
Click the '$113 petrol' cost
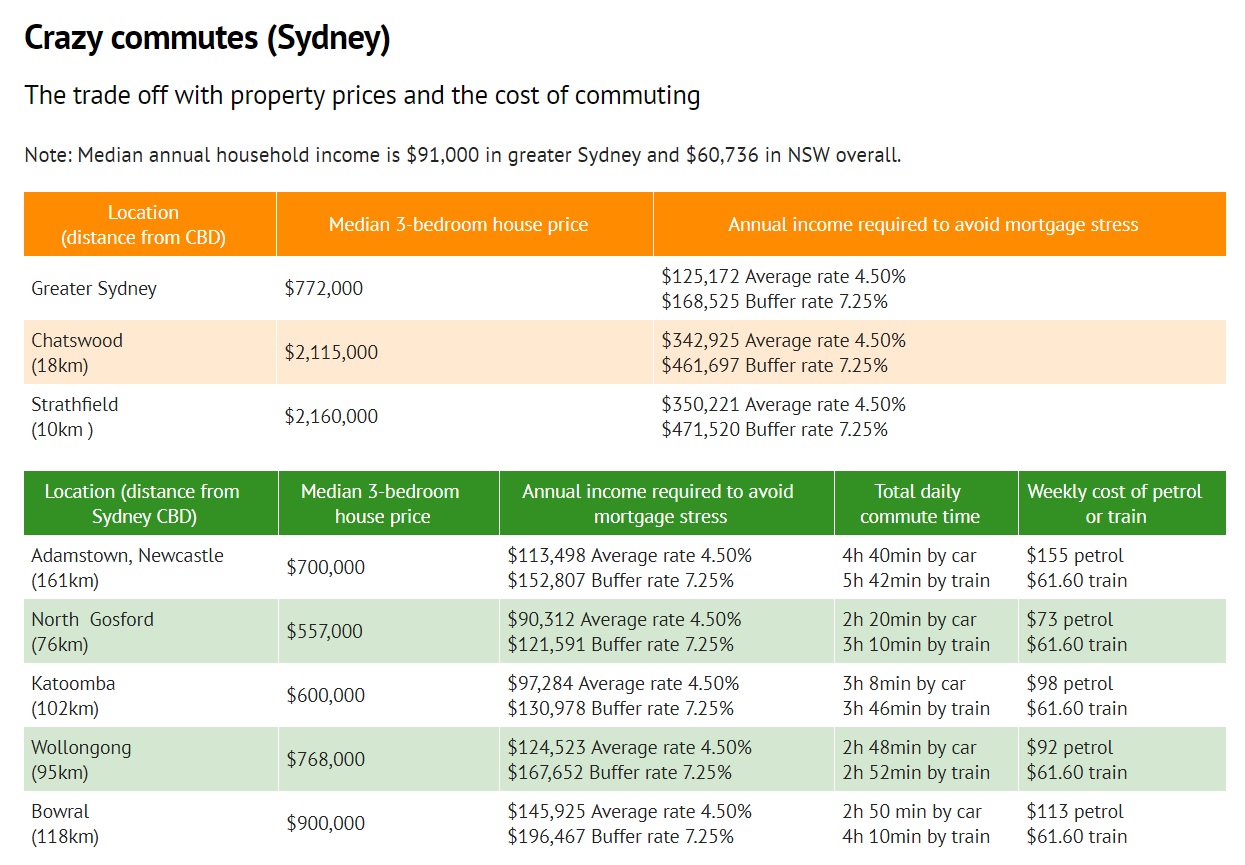point(1075,812)
